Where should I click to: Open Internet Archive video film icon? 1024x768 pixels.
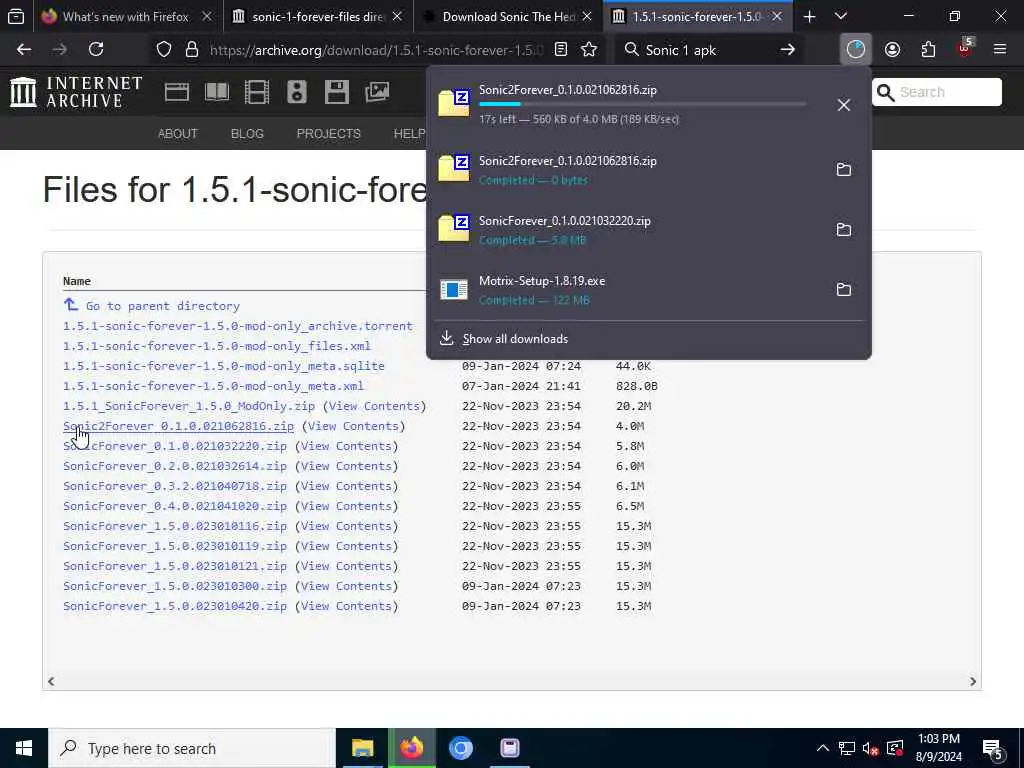257,92
